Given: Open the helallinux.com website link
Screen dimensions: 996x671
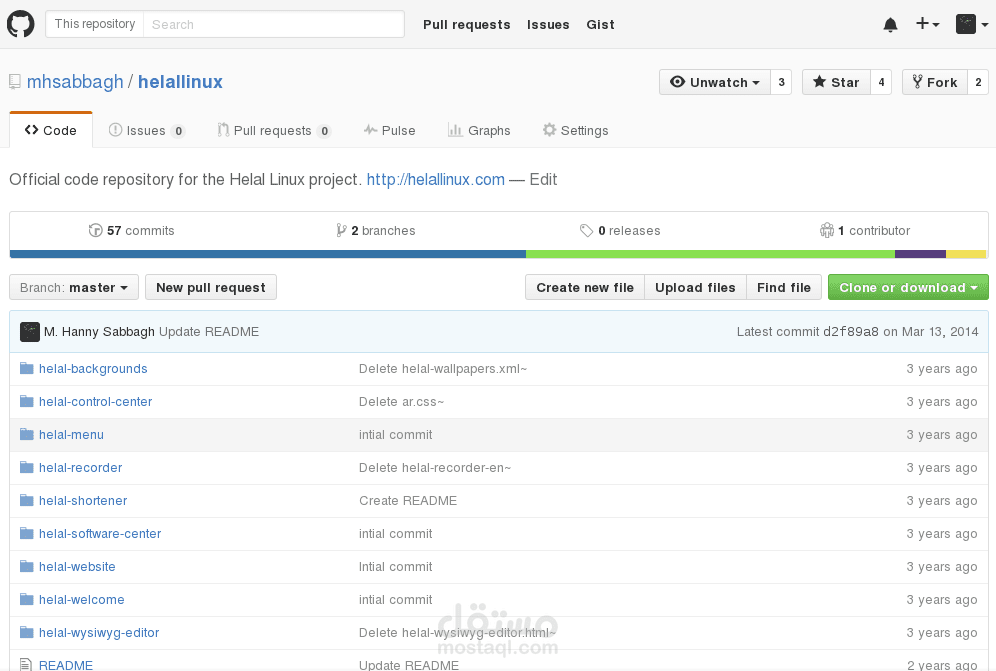Looking at the screenshot, I should [435, 180].
